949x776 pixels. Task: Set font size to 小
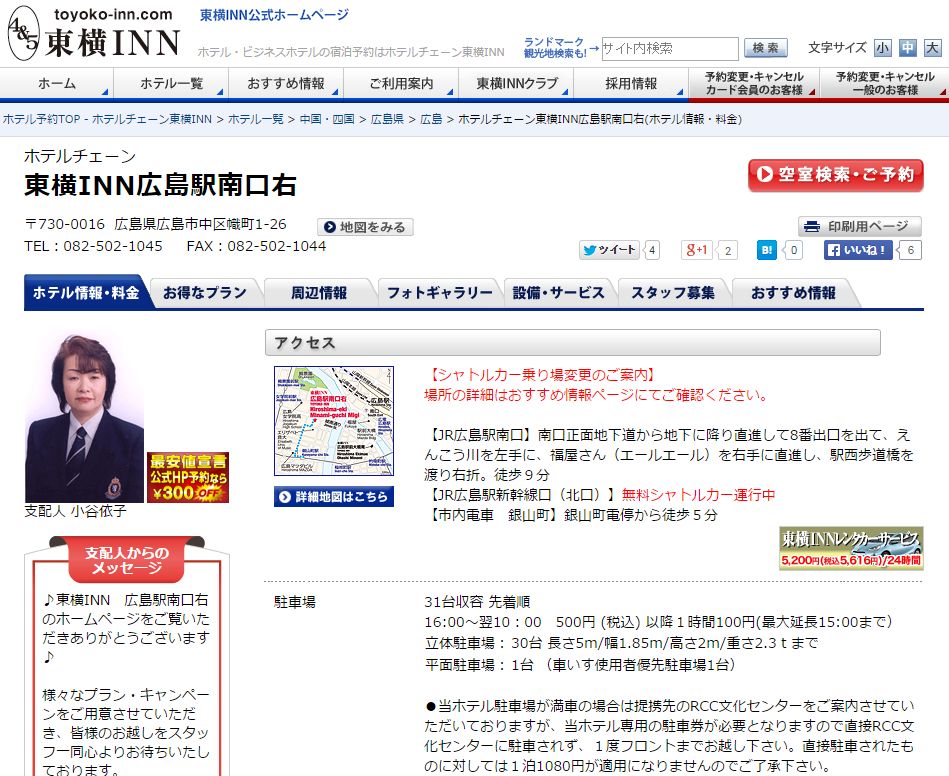click(882, 48)
